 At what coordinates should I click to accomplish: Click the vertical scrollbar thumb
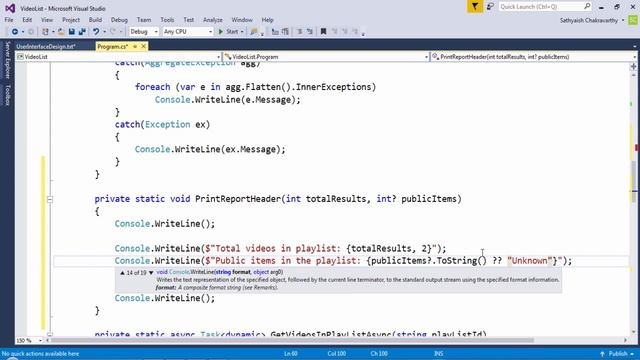coord(634,182)
